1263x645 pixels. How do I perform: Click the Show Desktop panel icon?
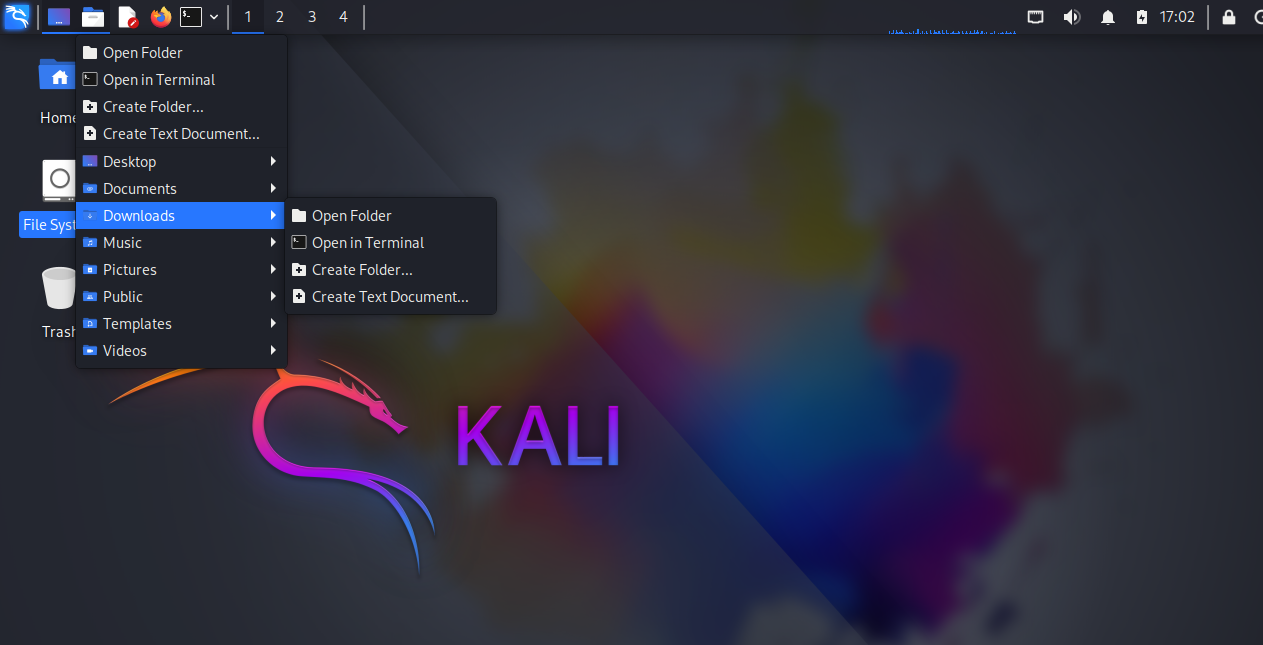[x=59, y=17]
